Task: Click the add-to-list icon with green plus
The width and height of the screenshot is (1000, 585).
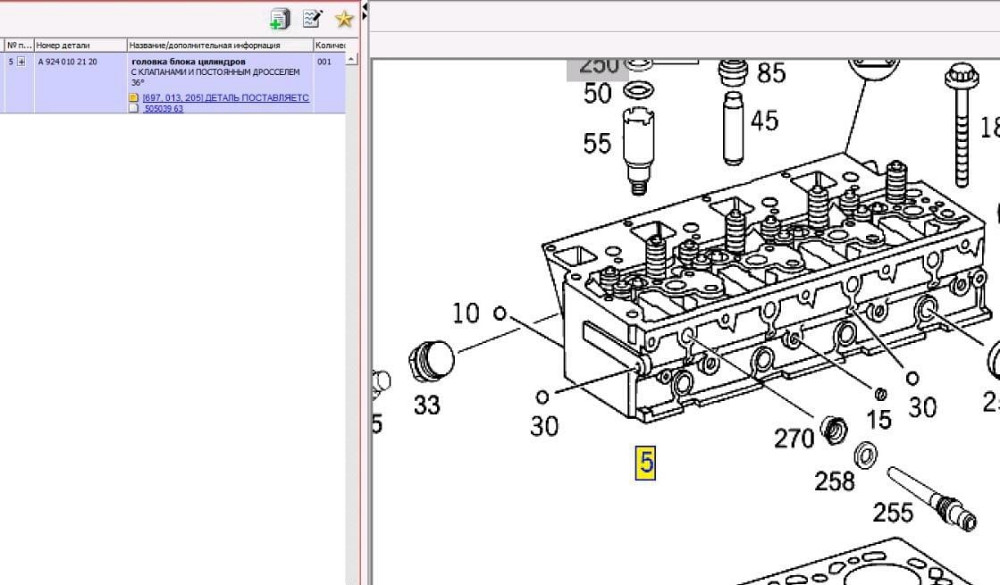Action: pyautogui.click(x=279, y=18)
